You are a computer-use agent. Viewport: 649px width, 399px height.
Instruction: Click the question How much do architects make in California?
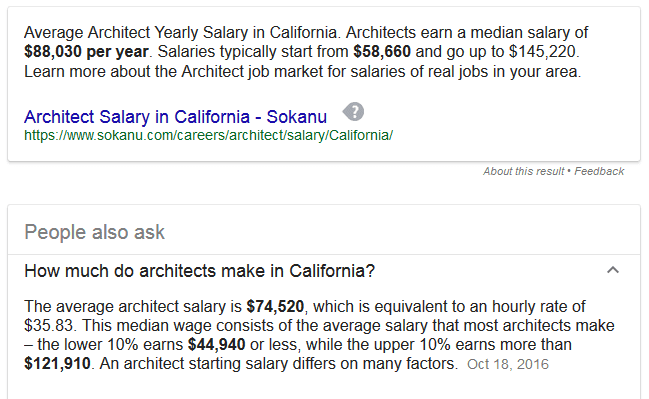tap(200, 271)
